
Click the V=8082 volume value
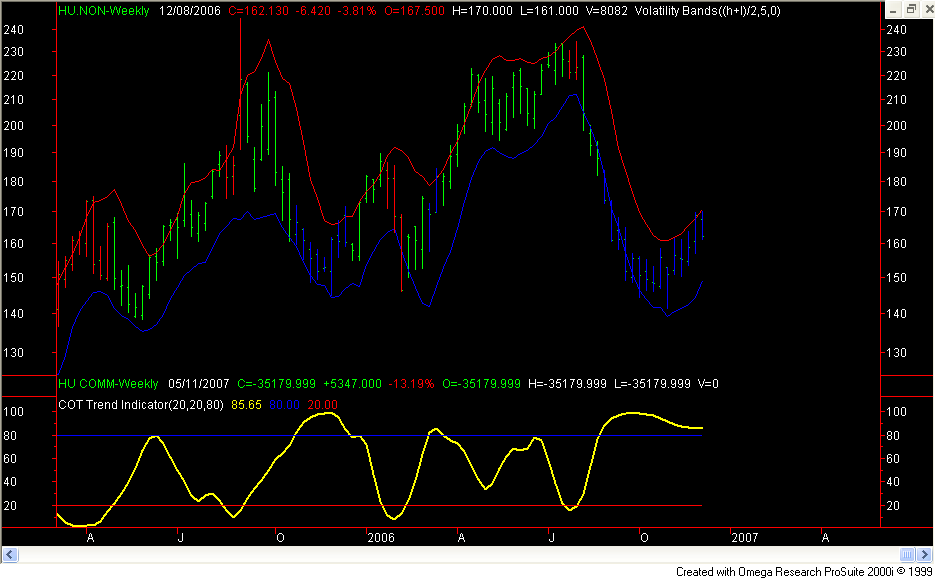[607, 11]
